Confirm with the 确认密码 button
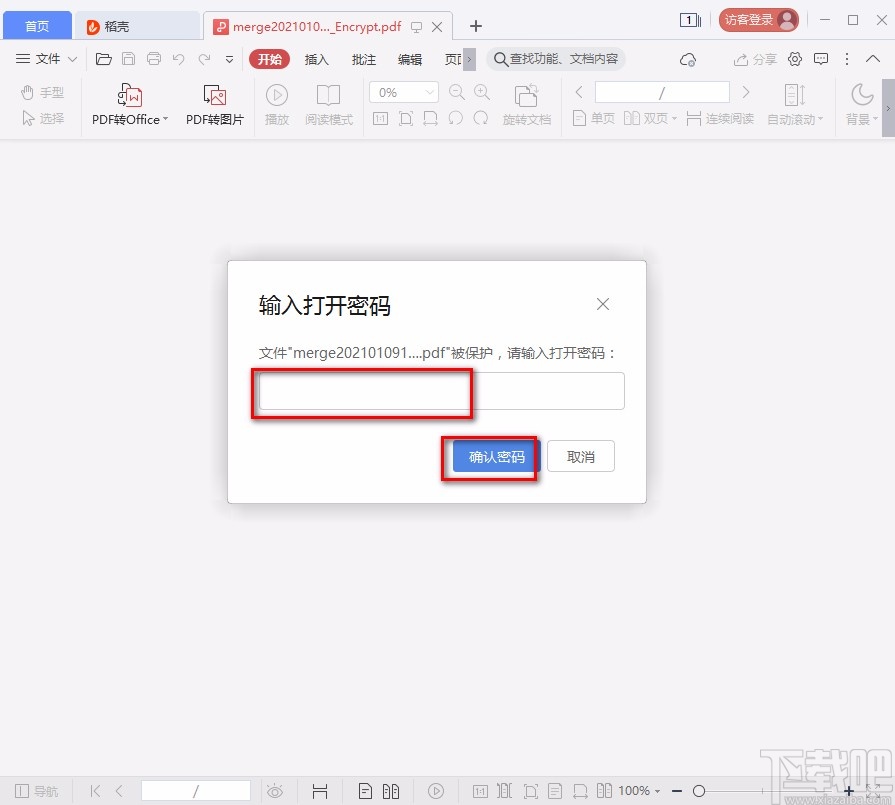 tap(491, 456)
